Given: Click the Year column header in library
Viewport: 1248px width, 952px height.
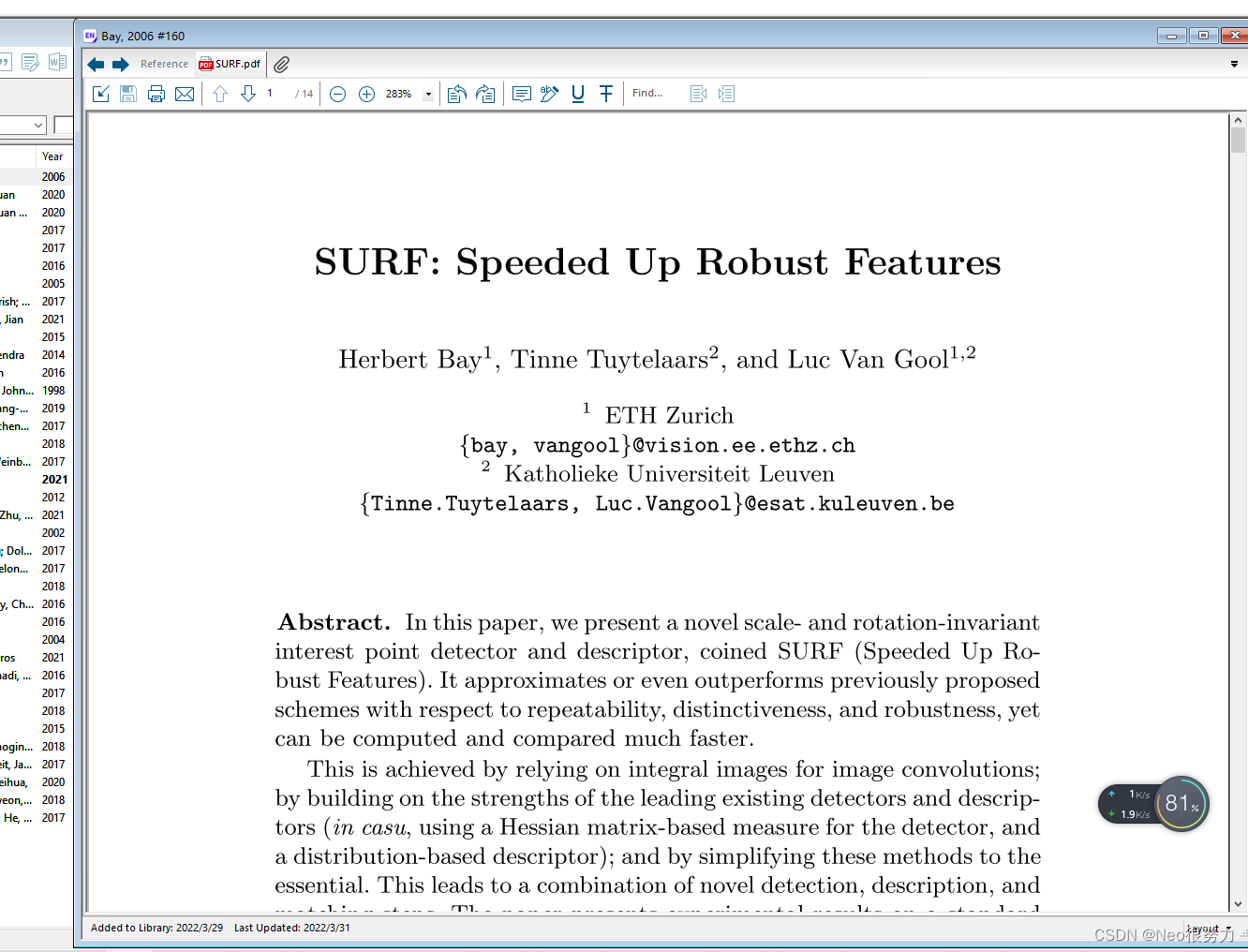Looking at the screenshot, I should (53, 156).
